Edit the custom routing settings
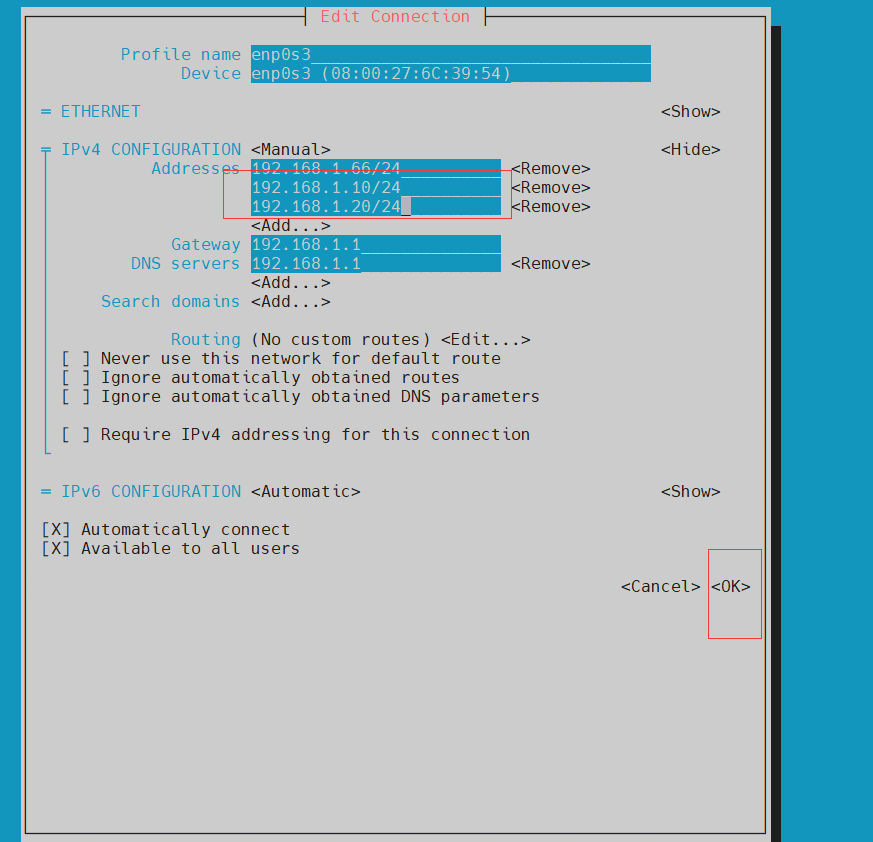Viewport: 873px width, 842px height. (x=485, y=340)
